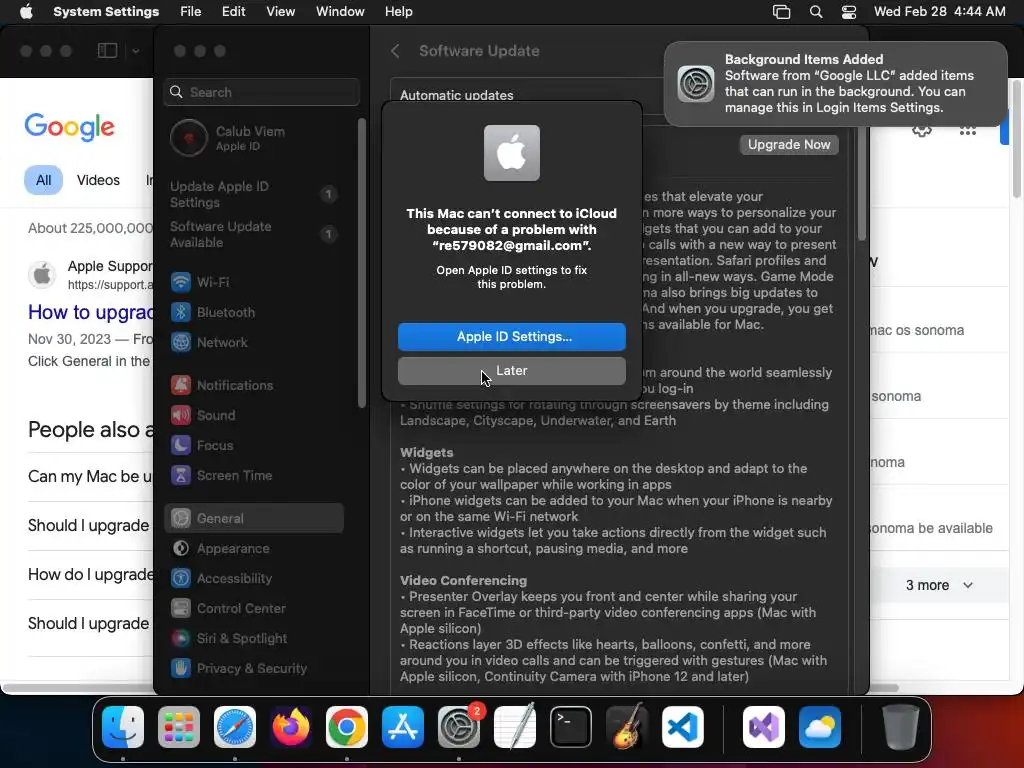This screenshot has width=1024, height=768.
Task: Open the Edit menu
Action: pyautogui.click(x=234, y=12)
